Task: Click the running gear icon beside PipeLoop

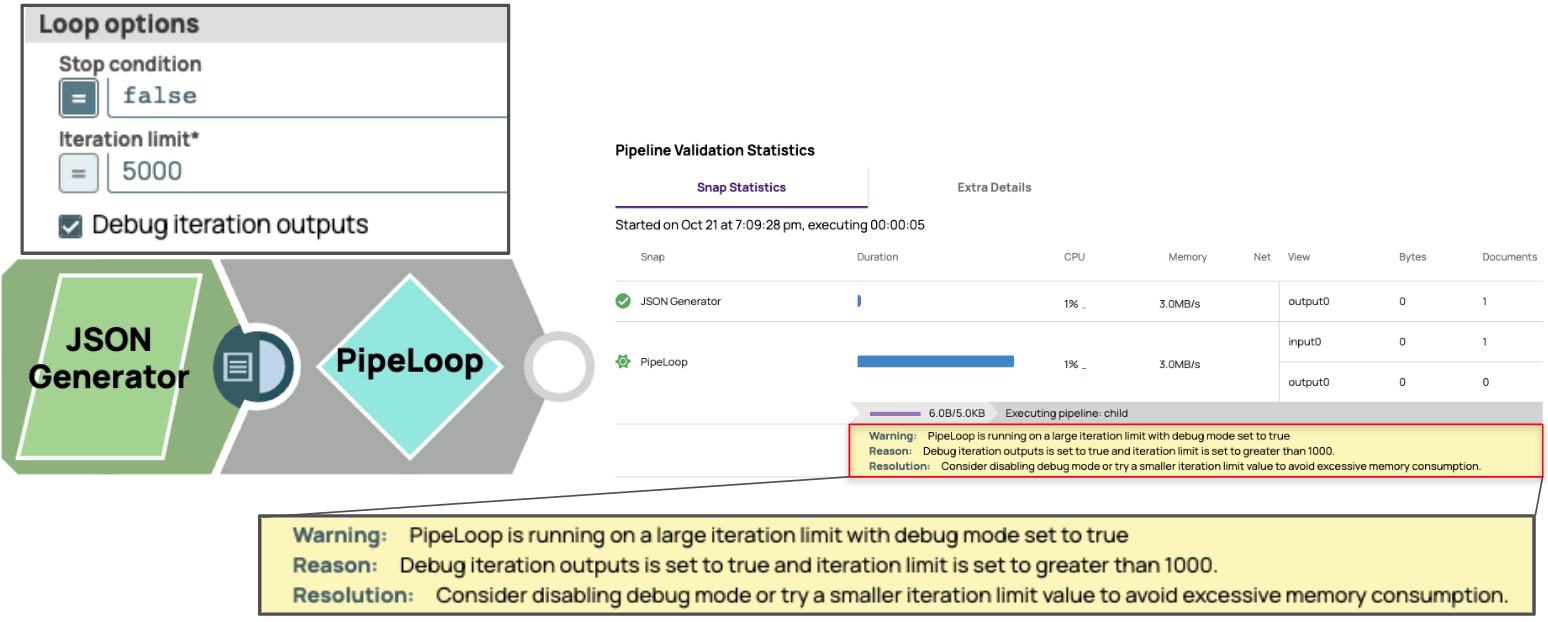Action: coord(623,362)
